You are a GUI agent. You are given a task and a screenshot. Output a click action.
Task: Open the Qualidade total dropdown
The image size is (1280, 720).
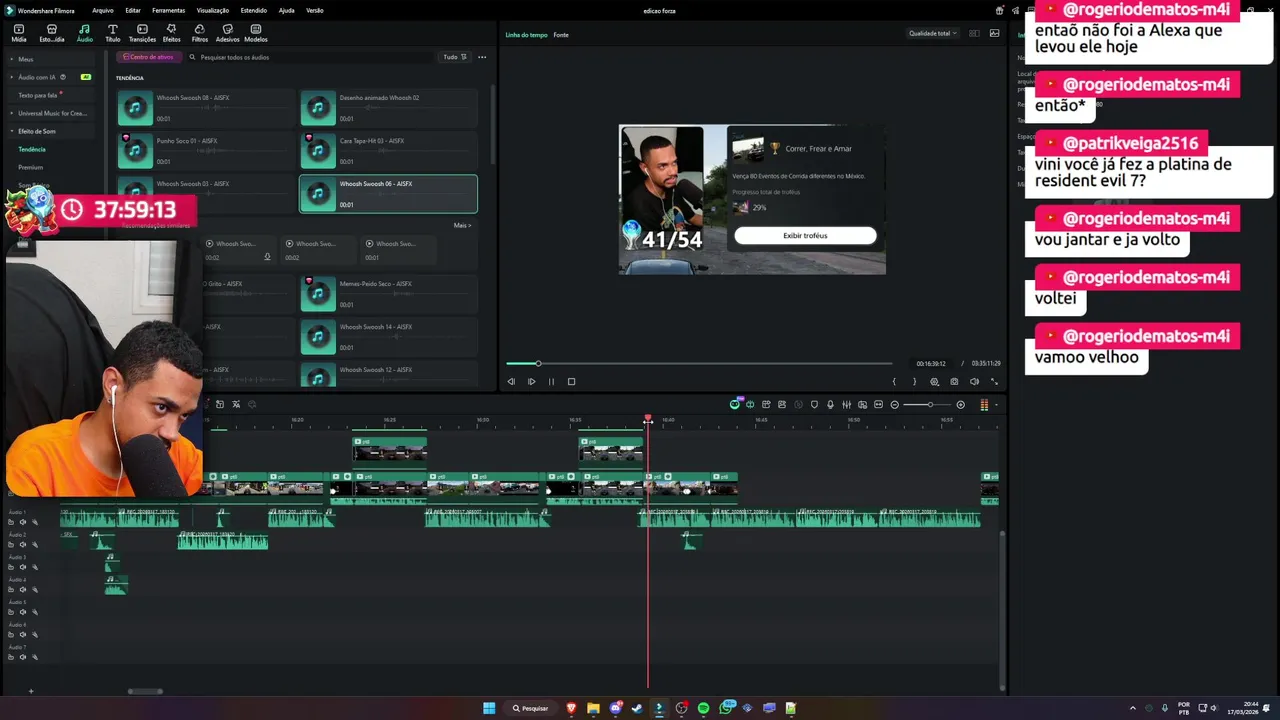932,33
